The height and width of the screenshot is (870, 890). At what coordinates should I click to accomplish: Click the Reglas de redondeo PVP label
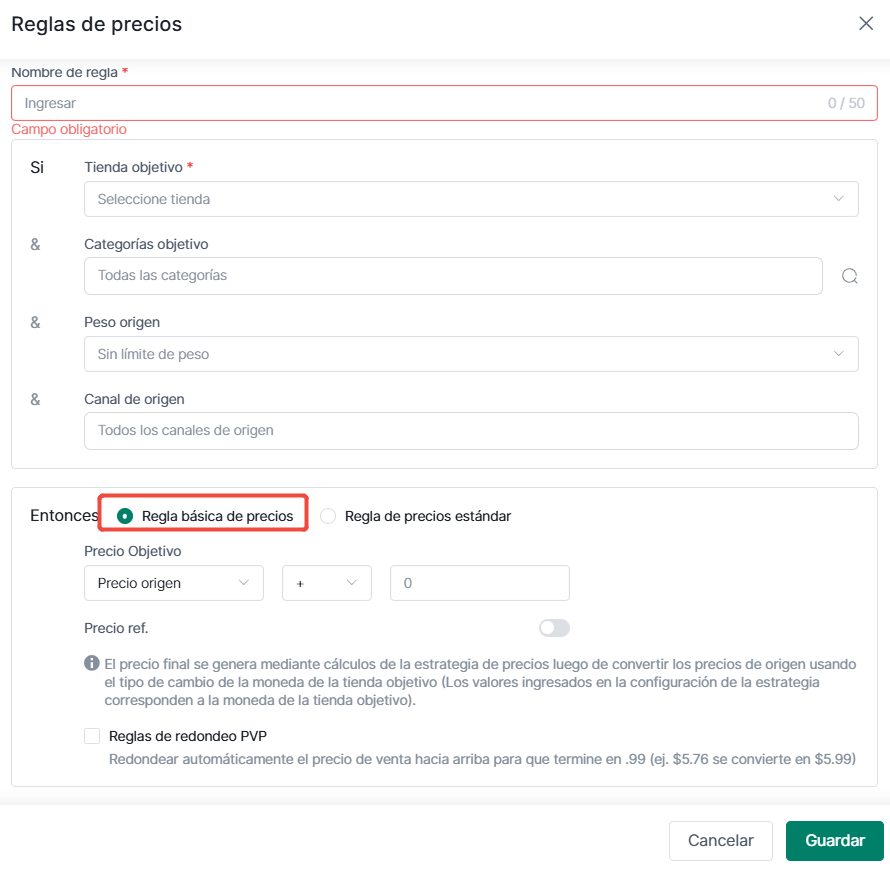coord(188,736)
